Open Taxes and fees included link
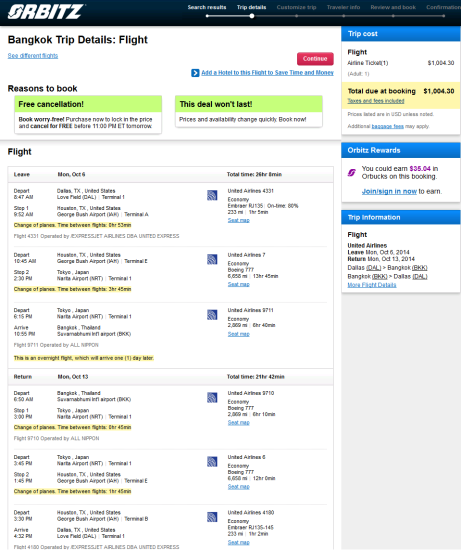 pos(376,101)
